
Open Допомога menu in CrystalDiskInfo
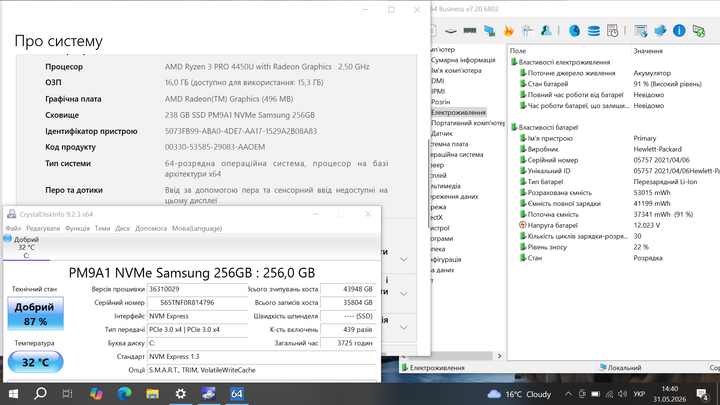point(151,228)
